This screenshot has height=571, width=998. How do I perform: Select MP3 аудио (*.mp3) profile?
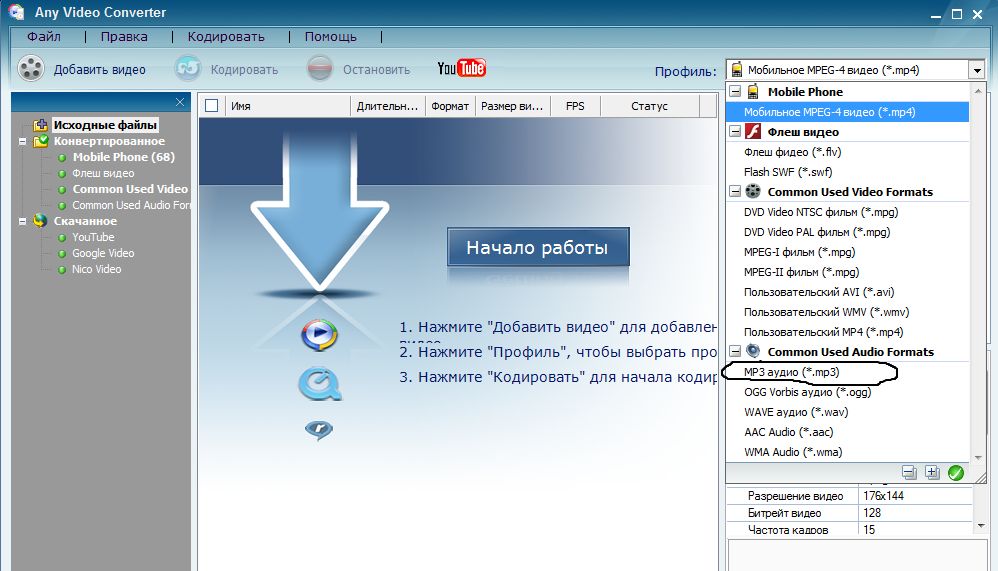(x=791, y=372)
